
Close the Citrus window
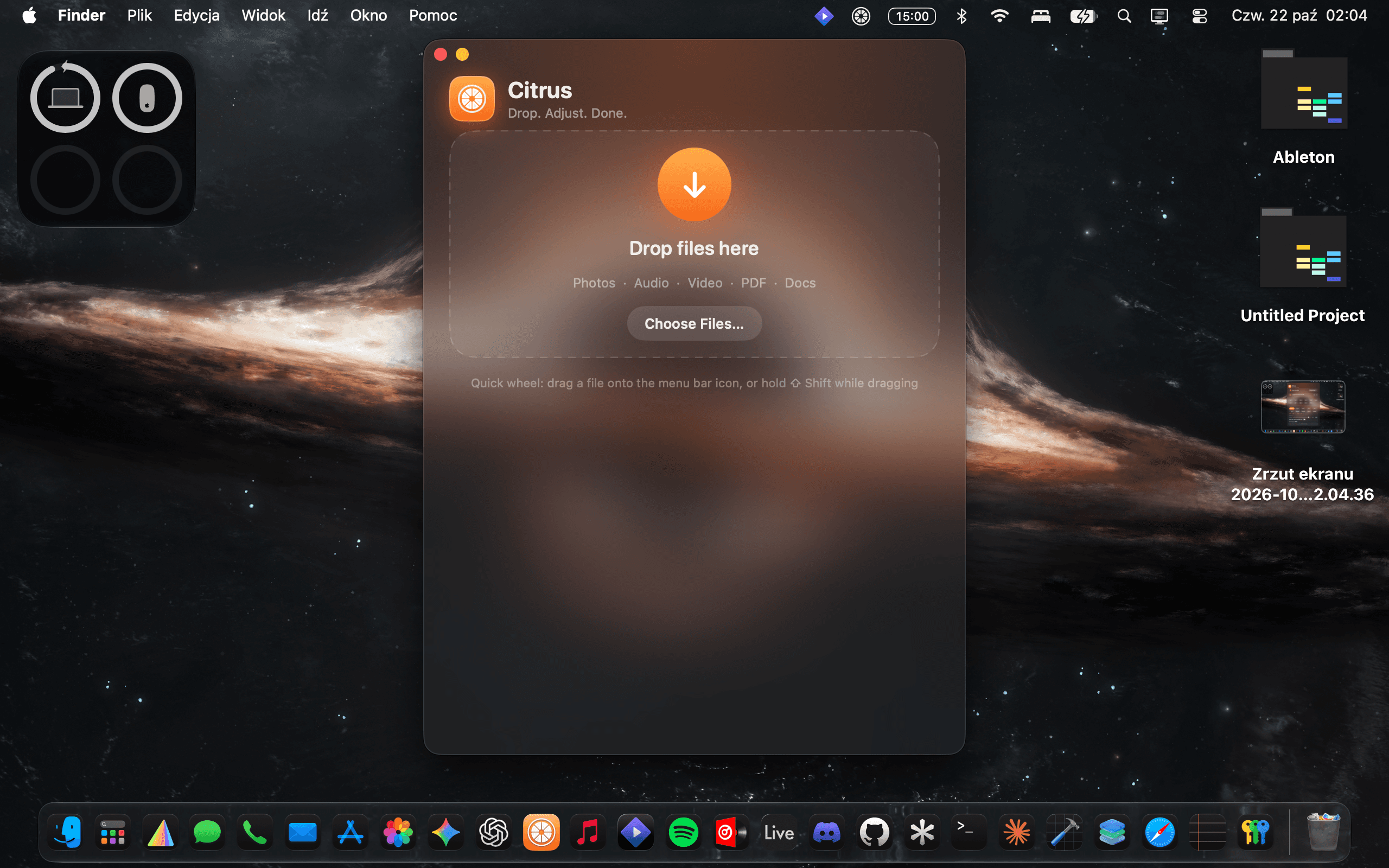(x=440, y=55)
